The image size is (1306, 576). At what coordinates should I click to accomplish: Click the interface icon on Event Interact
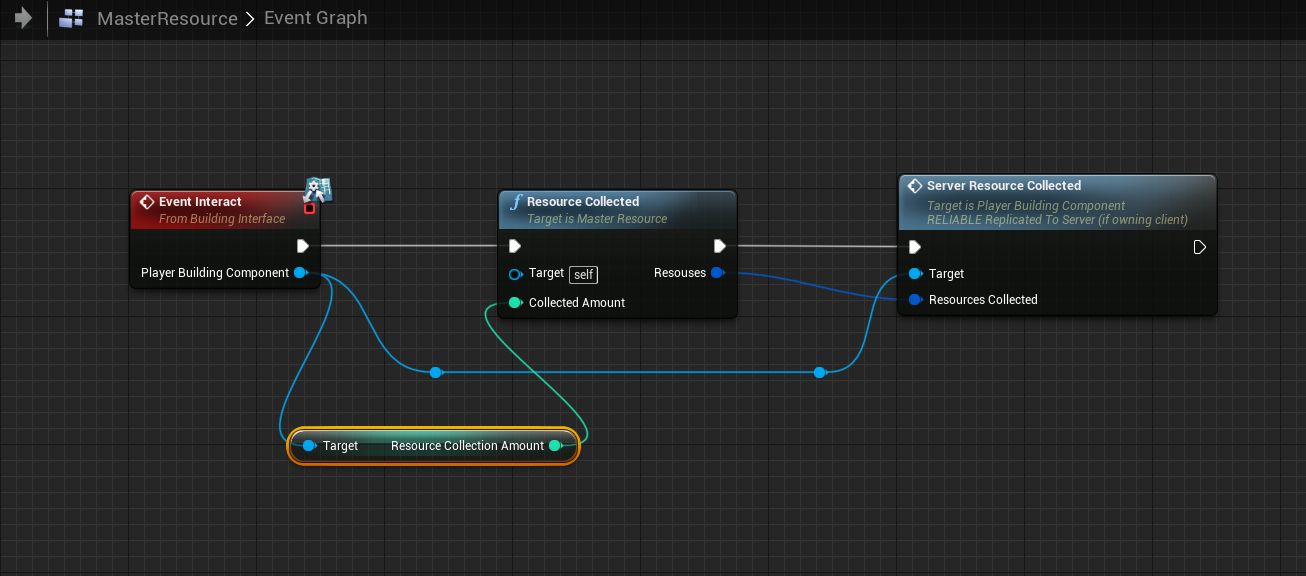click(318, 188)
